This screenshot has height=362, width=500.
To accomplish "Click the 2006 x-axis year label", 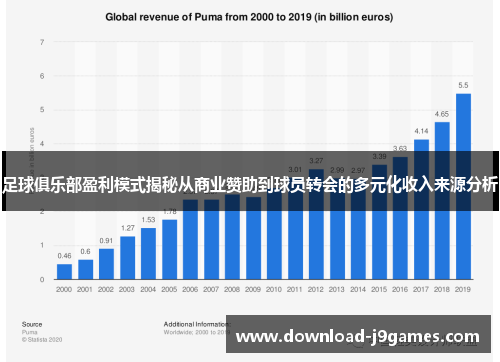I will 190,289.
